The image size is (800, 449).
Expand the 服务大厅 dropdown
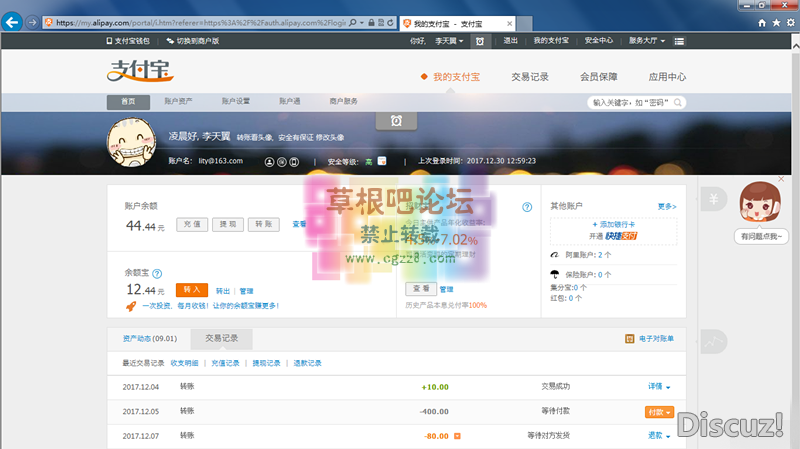[646, 41]
